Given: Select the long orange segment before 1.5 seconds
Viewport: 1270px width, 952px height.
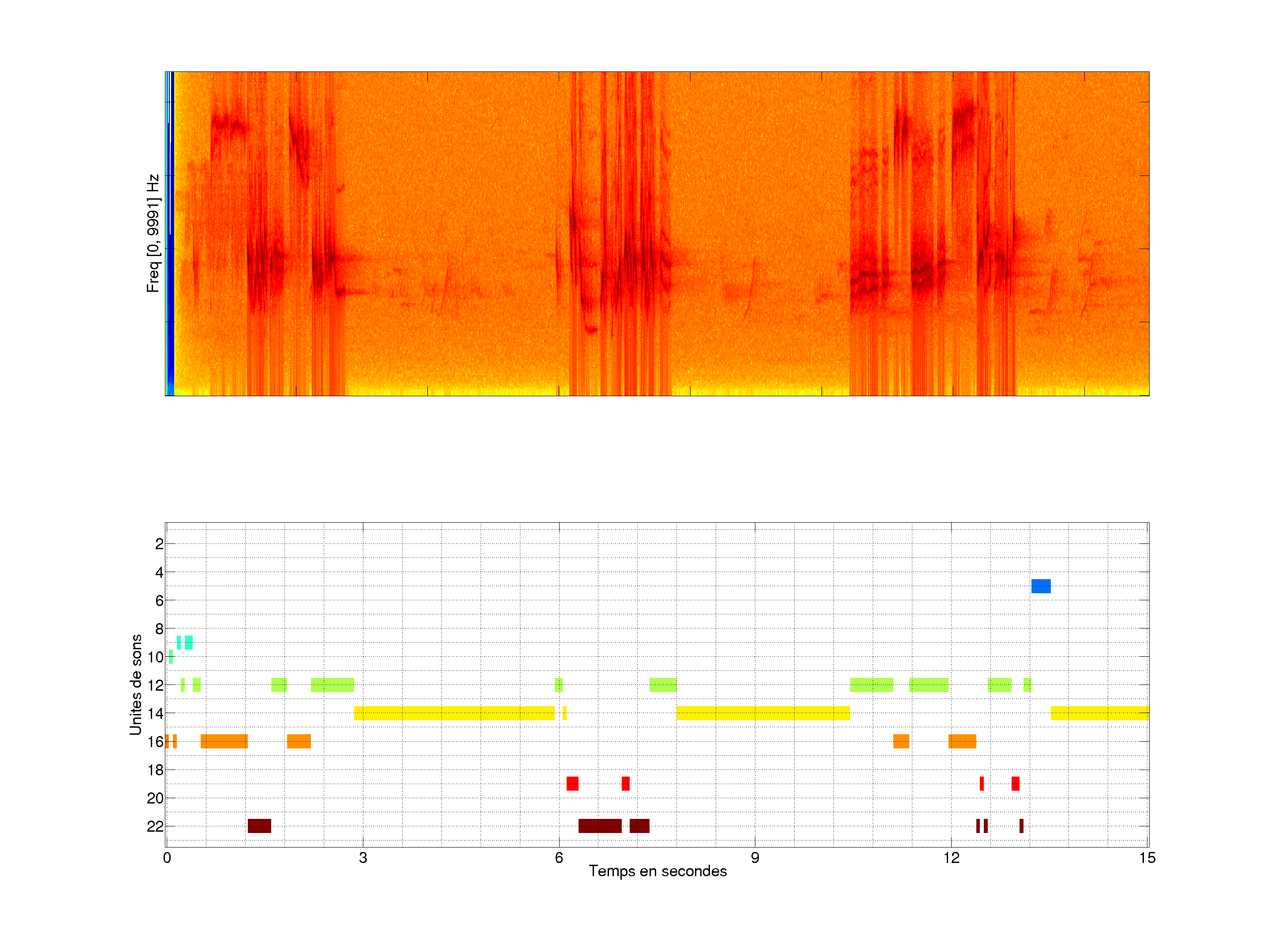Looking at the screenshot, I should pos(224,741).
